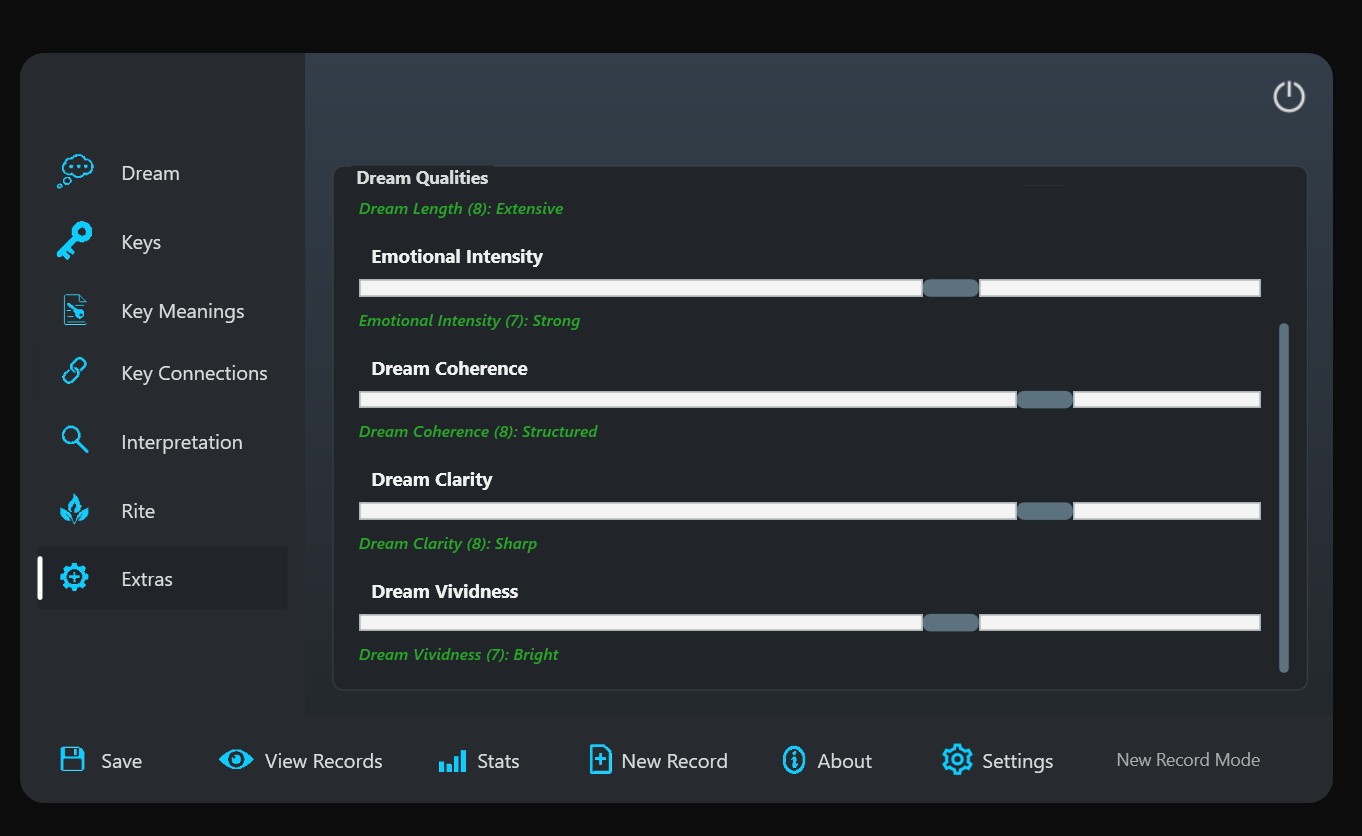Click the 'New Record Mode' status text
1362x836 pixels.
coord(1188,760)
